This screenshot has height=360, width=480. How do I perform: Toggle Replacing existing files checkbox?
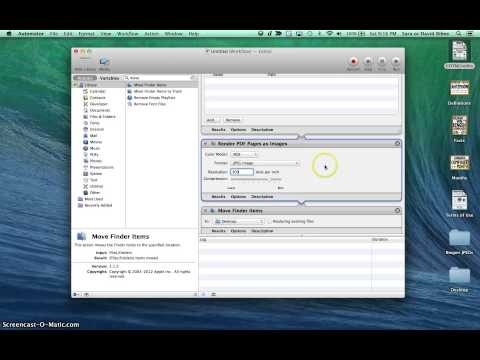pyautogui.click(x=270, y=221)
